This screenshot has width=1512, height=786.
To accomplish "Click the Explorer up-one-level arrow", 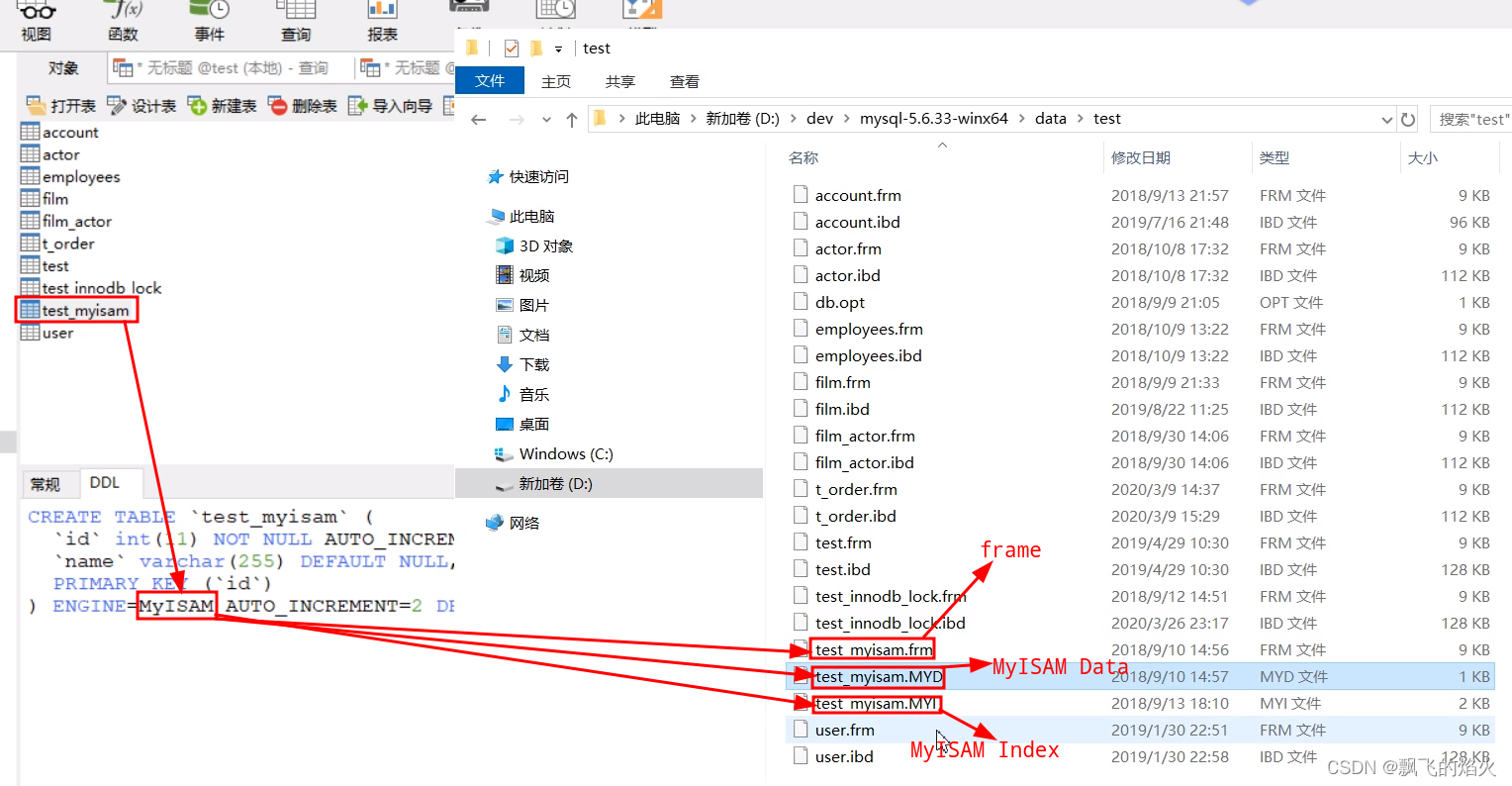I will (x=572, y=119).
